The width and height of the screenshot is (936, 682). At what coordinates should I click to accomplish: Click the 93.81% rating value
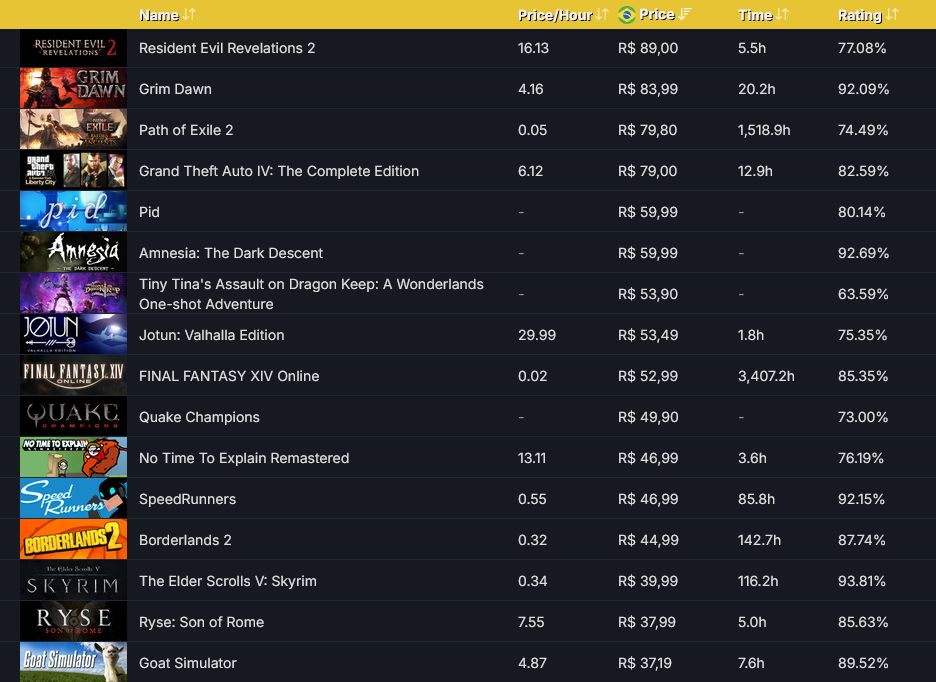tap(862, 581)
